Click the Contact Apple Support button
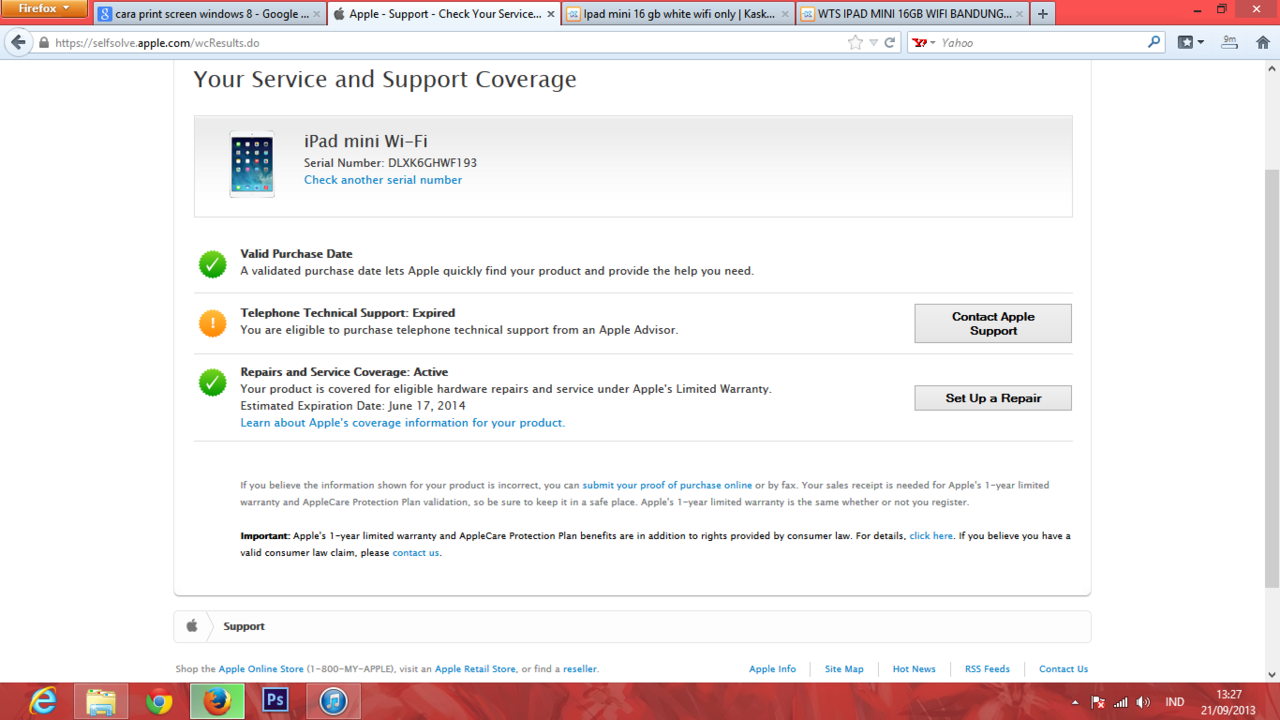This screenshot has width=1280, height=720. point(993,323)
